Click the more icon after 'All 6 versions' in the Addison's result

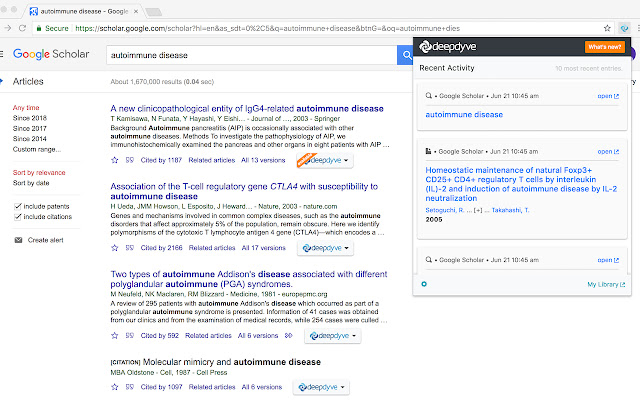pos(289,336)
